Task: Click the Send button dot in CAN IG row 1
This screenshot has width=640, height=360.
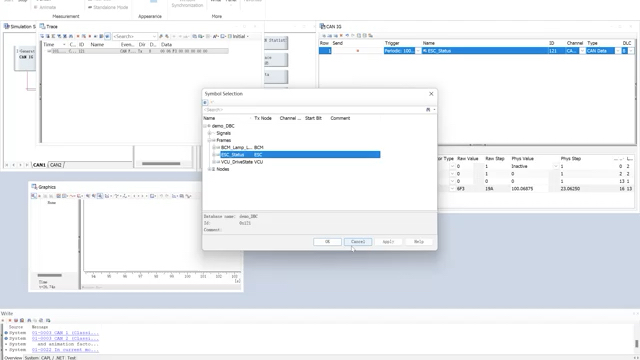Action: 358,51
